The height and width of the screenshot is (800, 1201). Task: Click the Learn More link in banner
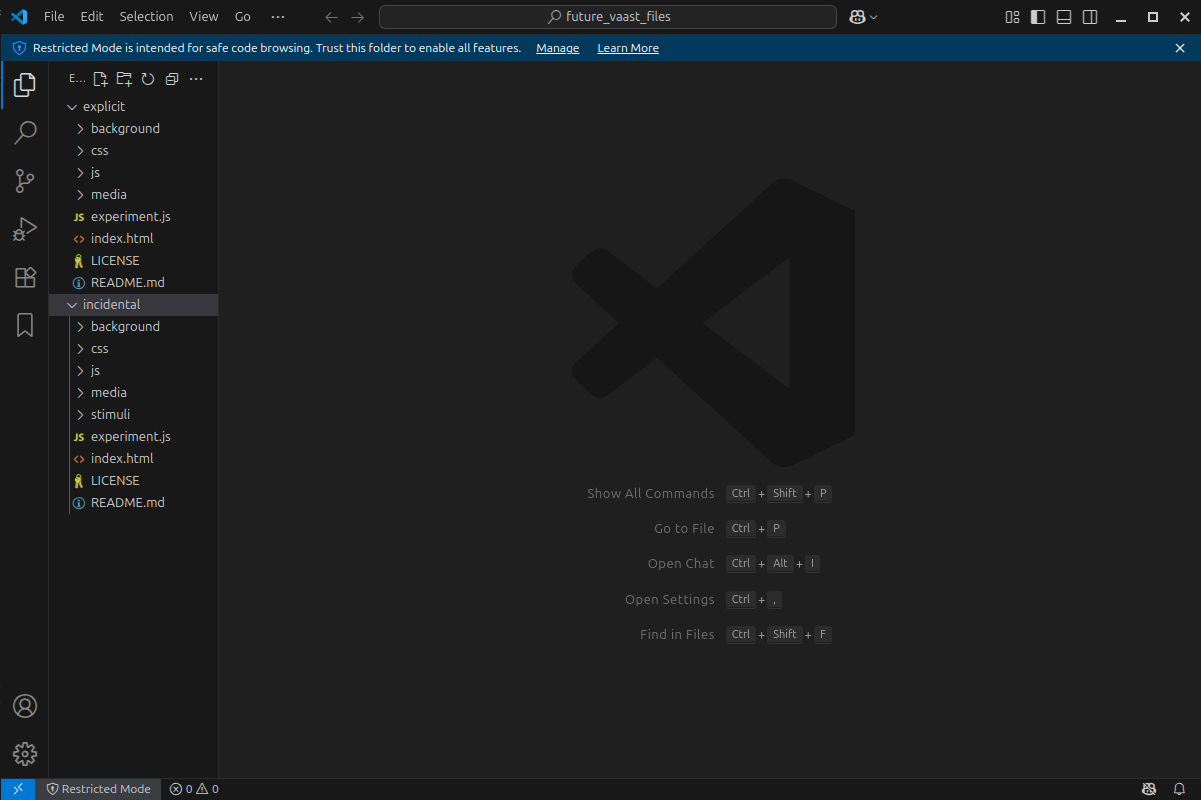click(x=628, y=48)
